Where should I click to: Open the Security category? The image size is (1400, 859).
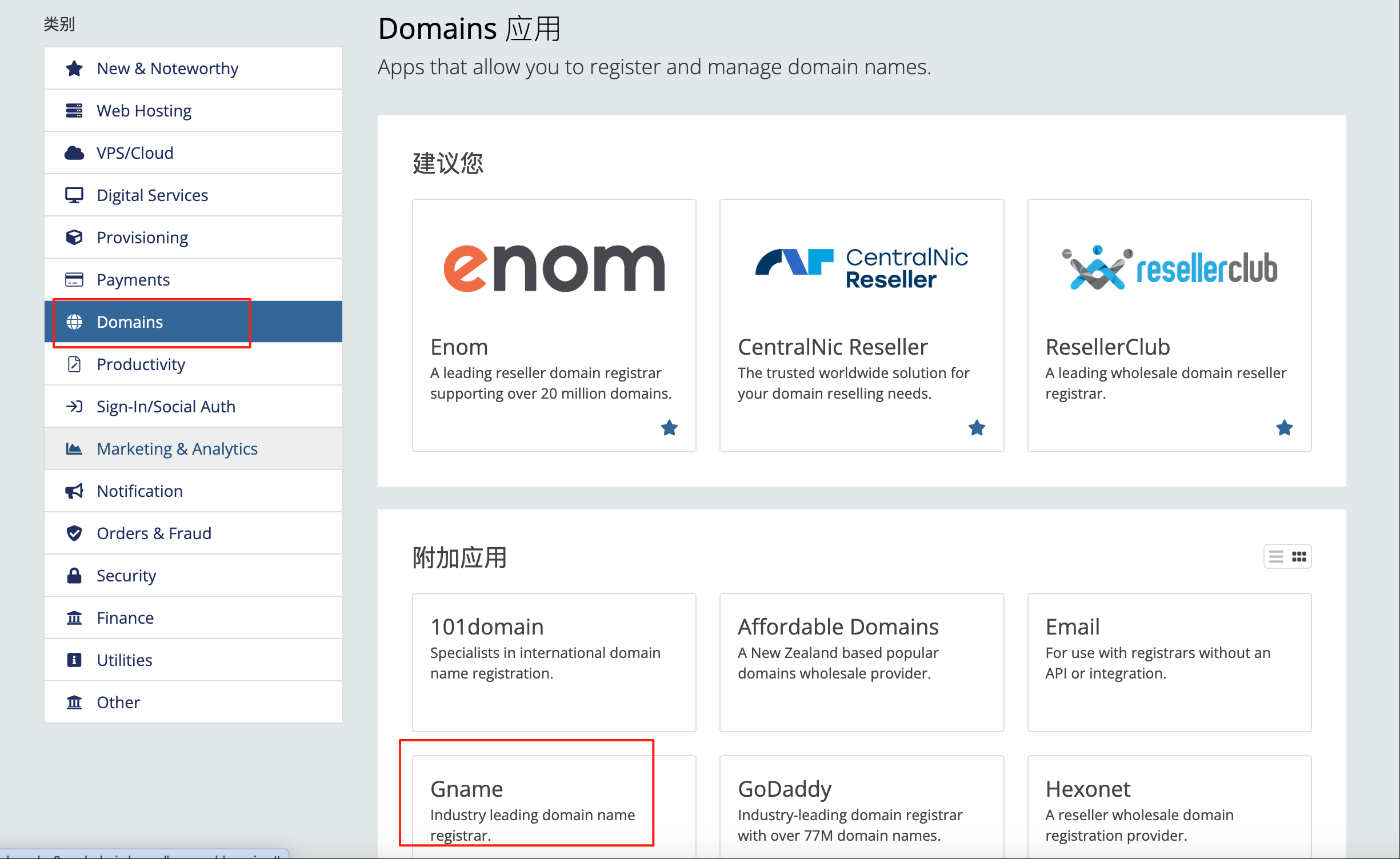[x=193, y=576]
